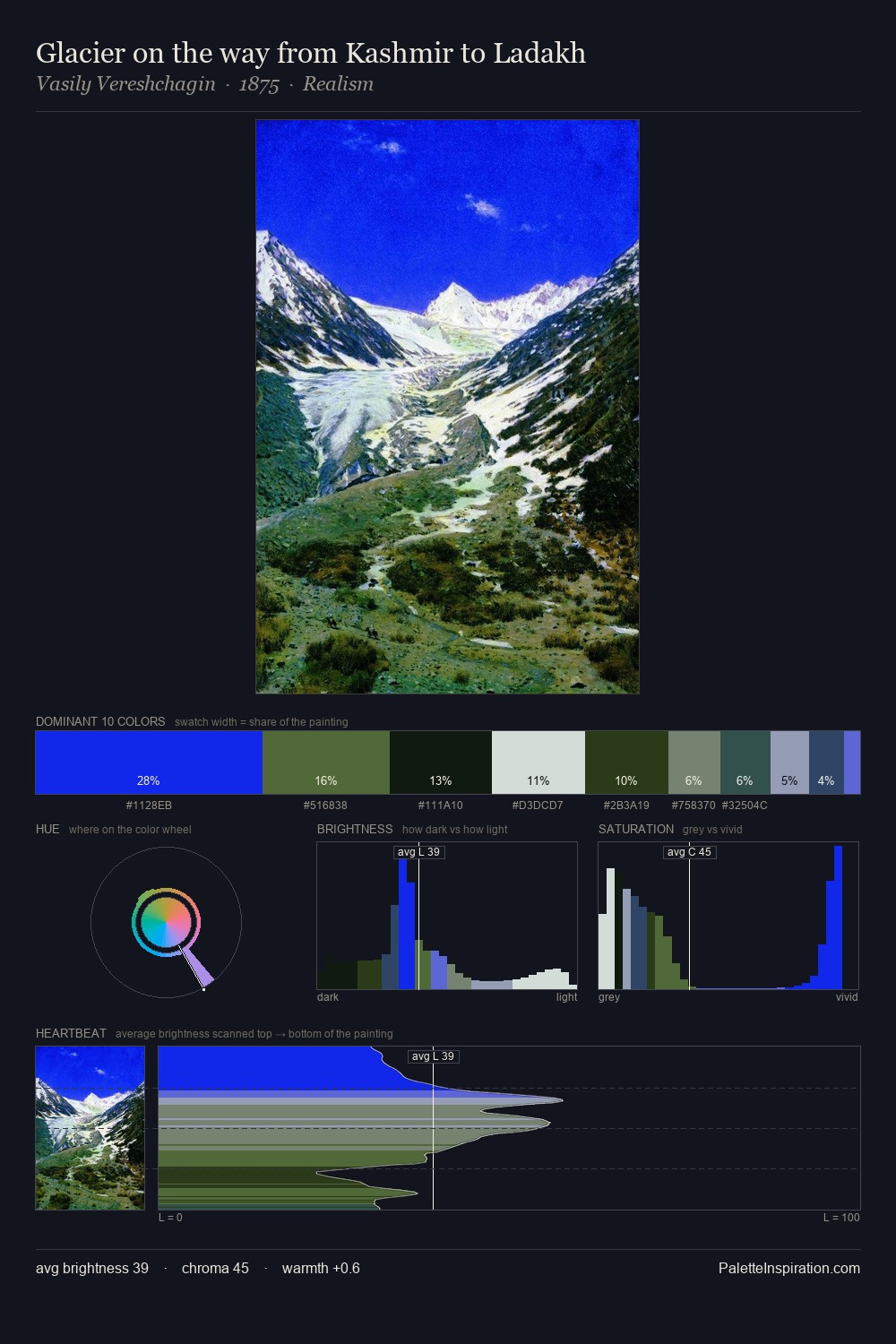This screenshot has width=896, height=1344.
Task: Click the DOMINANT 10 COLORS heading
Action: [100, 721]
